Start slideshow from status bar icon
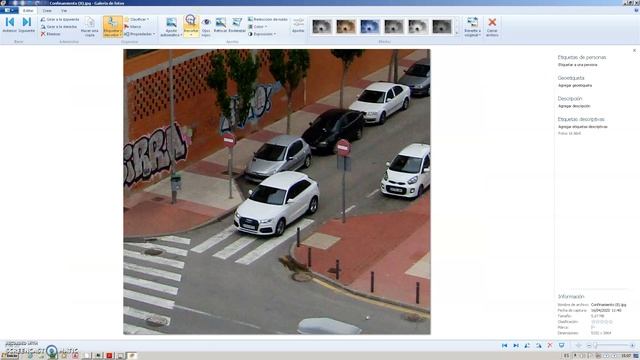The image size is (640, 360). 562,345
